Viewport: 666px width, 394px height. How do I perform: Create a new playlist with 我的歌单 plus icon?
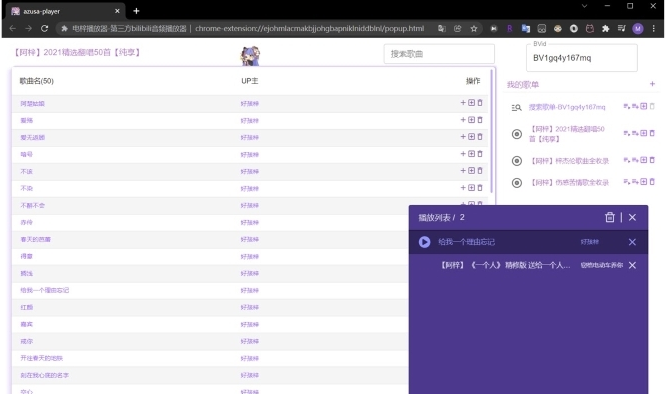(x=652, y=84)
